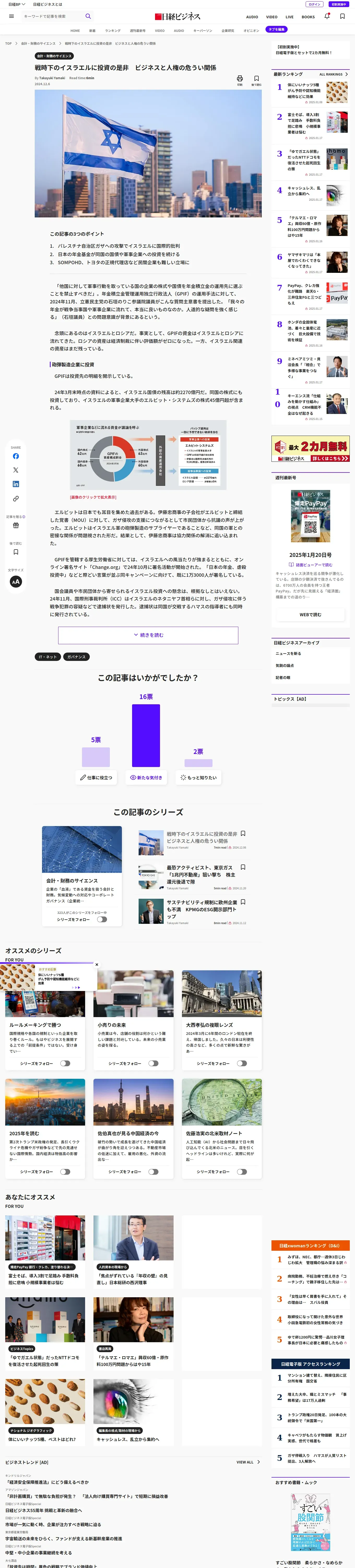Screen dimensions: 355x1568
Task: Toggle follow for 会計・財務のサイエンス series
Action: tap(102, 919)
